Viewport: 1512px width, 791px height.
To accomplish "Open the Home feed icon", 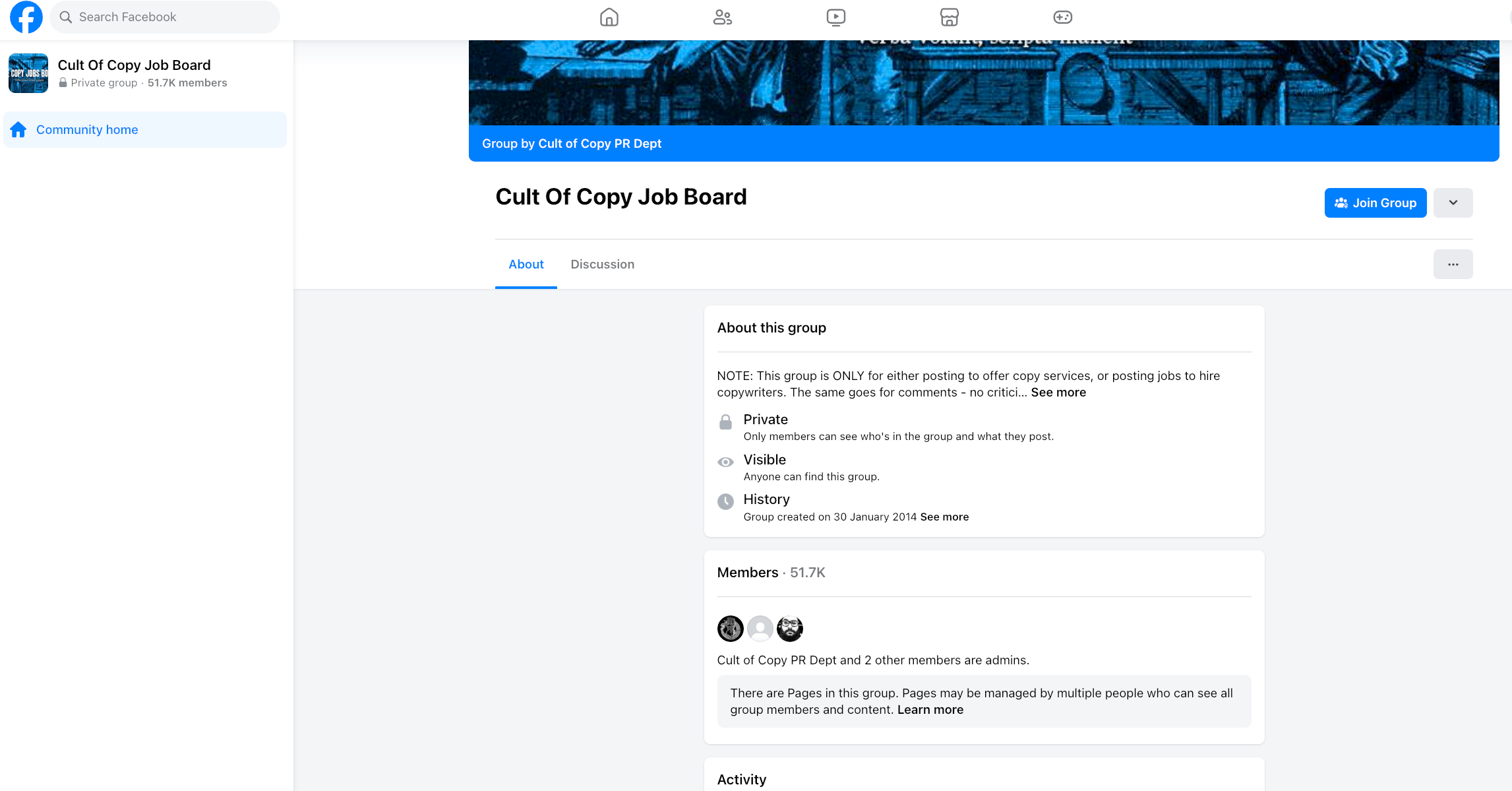I will point(609,17).
